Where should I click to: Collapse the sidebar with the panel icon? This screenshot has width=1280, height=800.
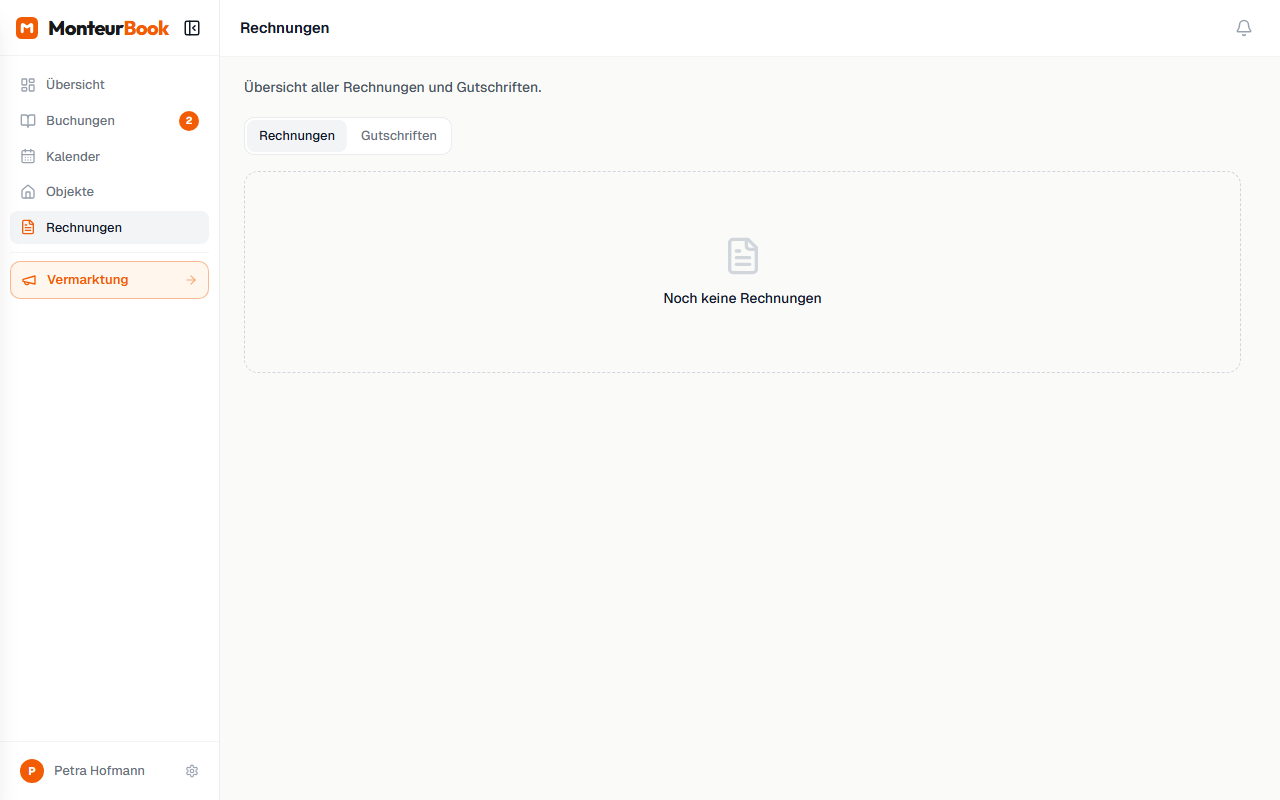click(192, 28)
